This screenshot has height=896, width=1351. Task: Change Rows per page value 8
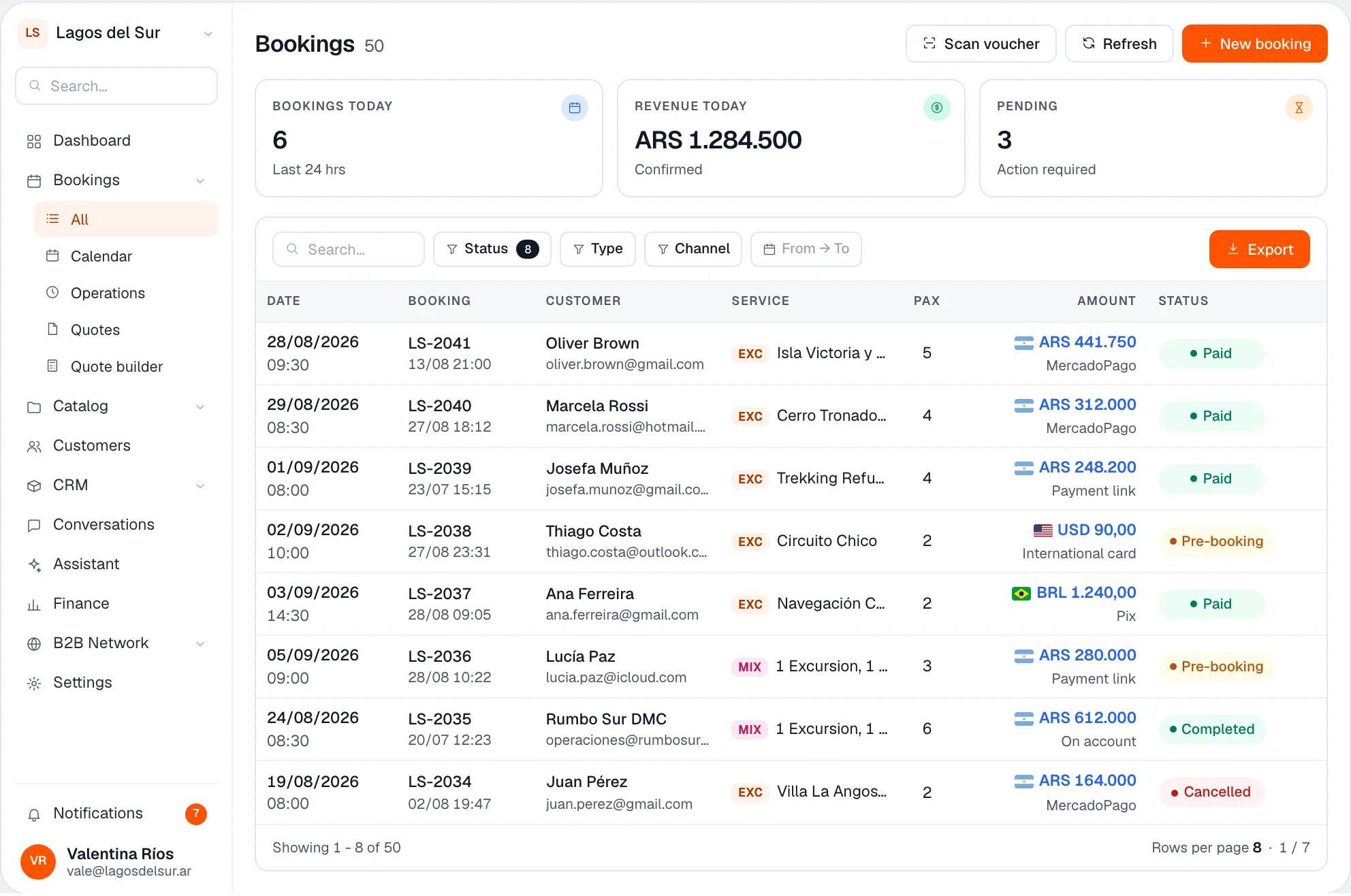coord(1257,848)
